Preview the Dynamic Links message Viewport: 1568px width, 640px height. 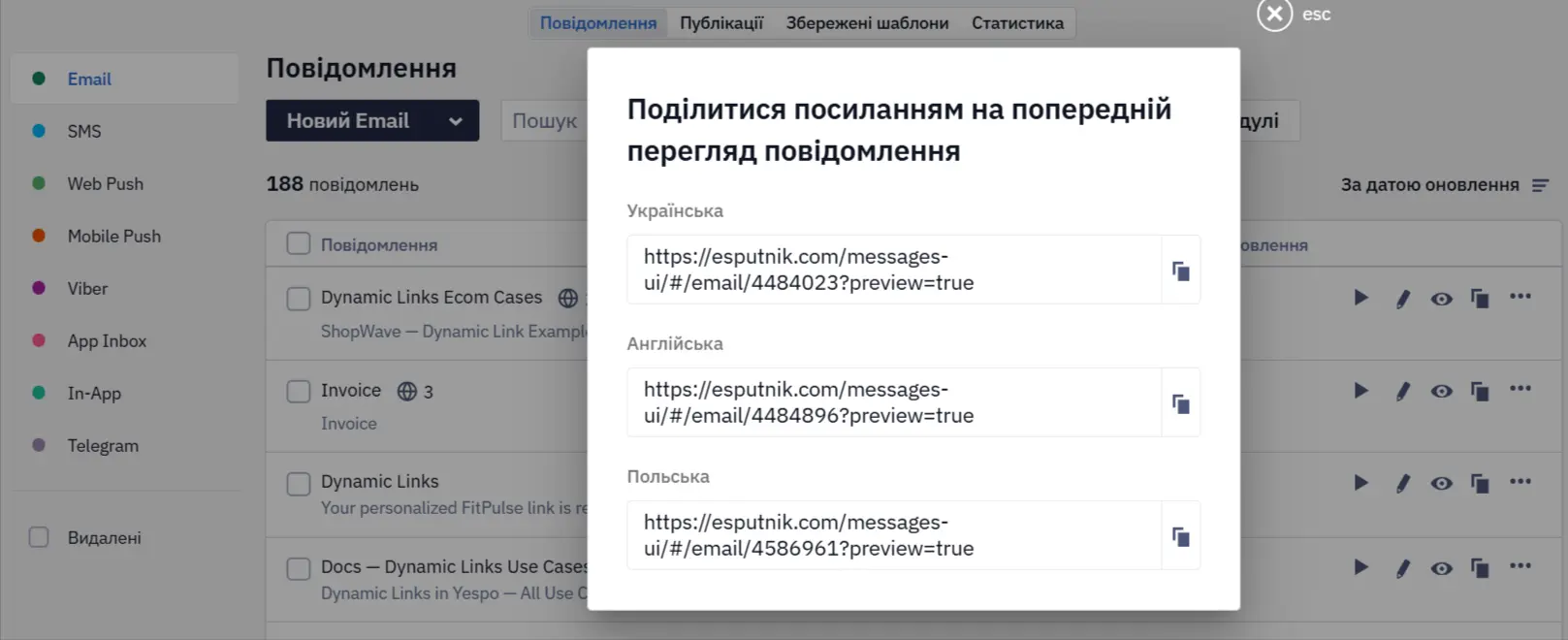pyautogui.click(x=1442, y=483)
